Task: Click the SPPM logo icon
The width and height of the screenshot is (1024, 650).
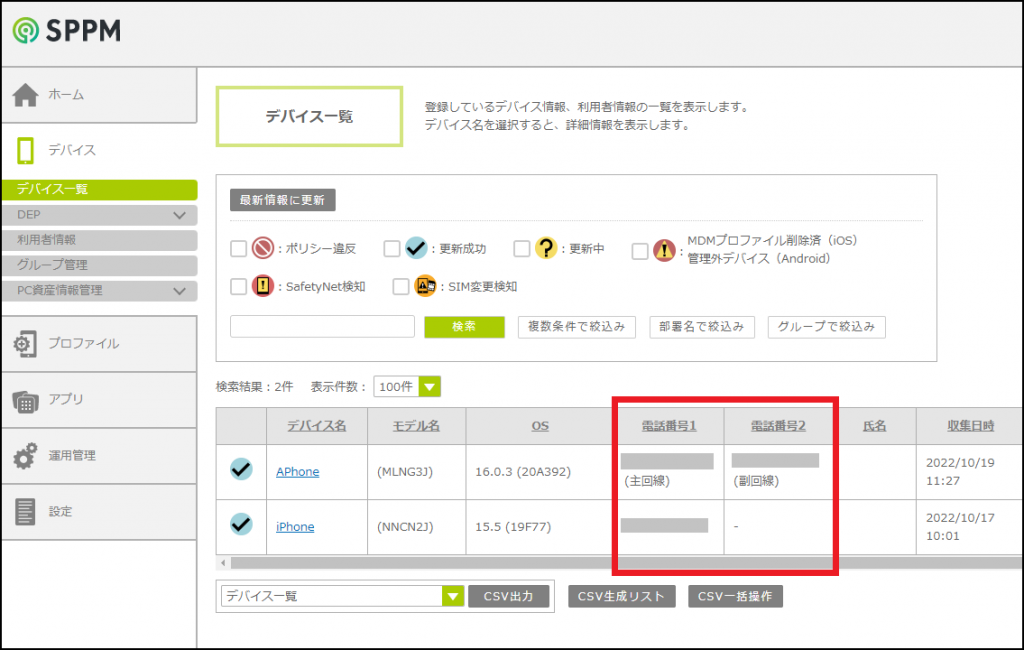Action: pyautogui.click(x=26, y=30)
